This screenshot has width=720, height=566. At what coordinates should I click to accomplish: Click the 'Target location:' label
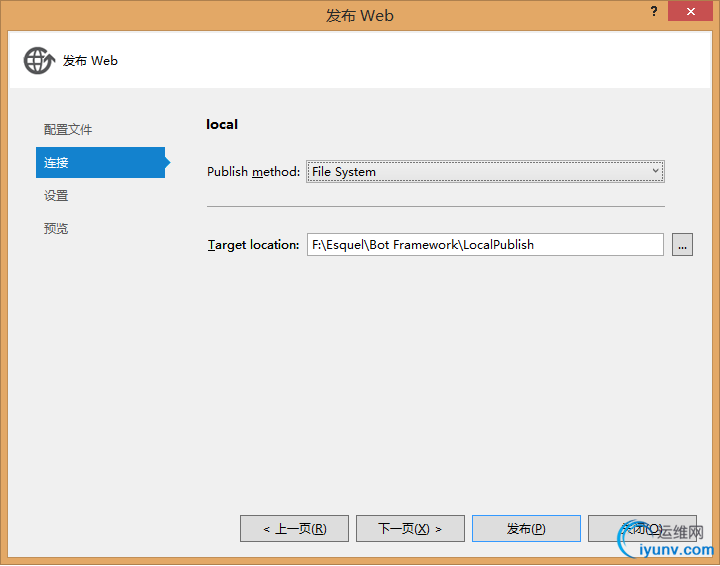pyautogui.click(x=253, y=245)
